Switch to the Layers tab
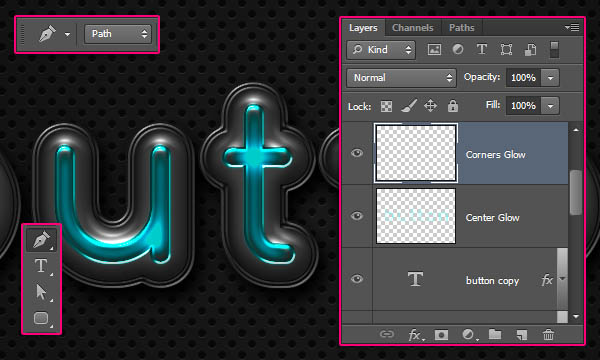 click(363, 28)
